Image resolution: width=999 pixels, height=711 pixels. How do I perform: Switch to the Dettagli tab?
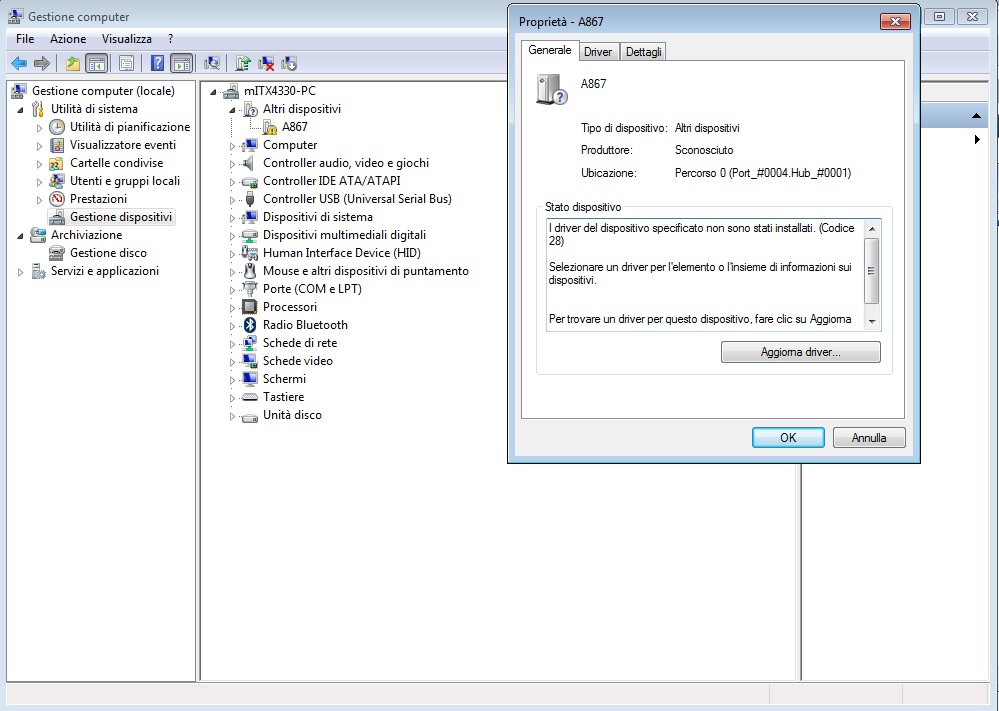643,52
